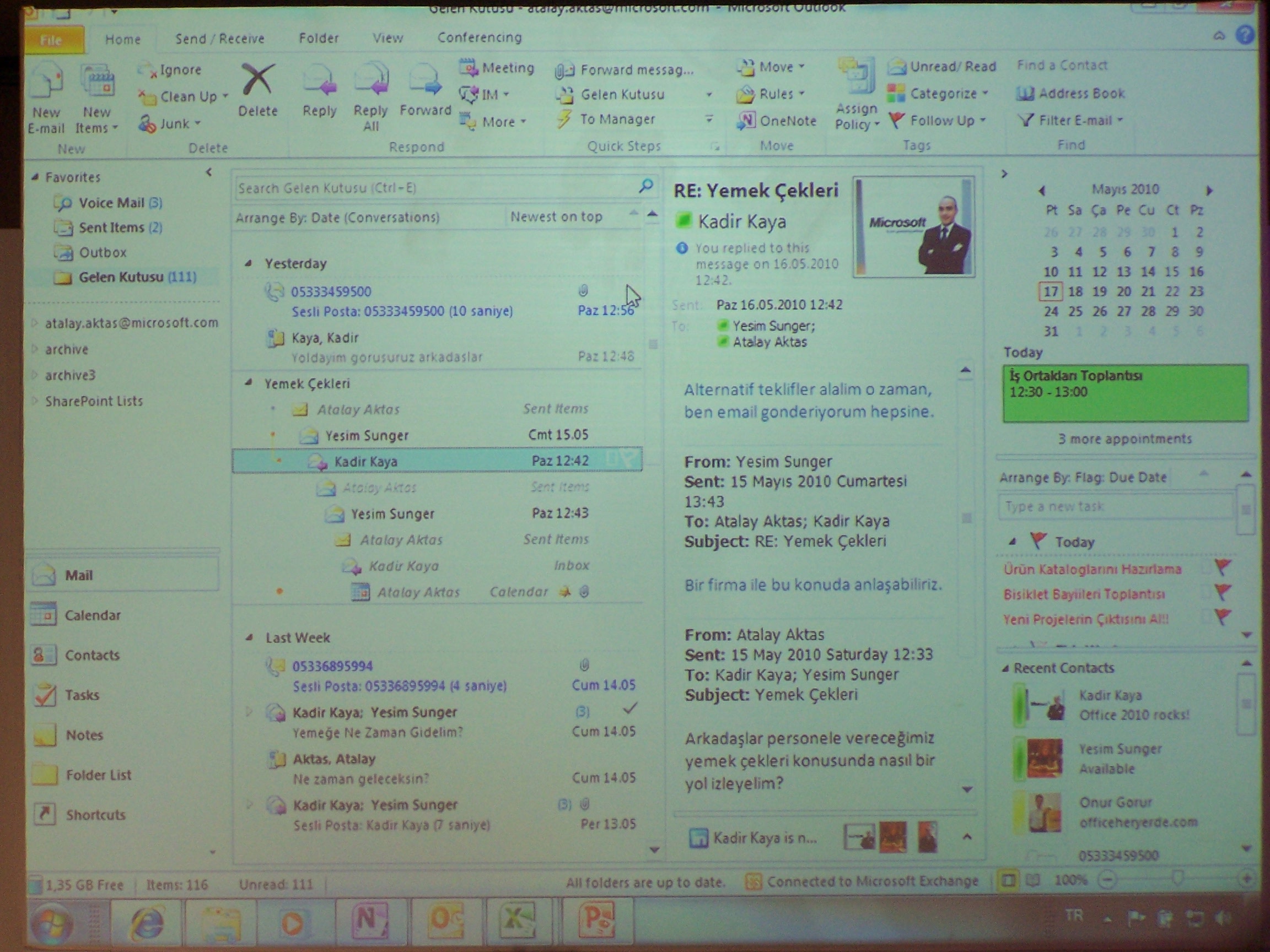
Task: Click the search magnifier icon
Action: point(646,186)
